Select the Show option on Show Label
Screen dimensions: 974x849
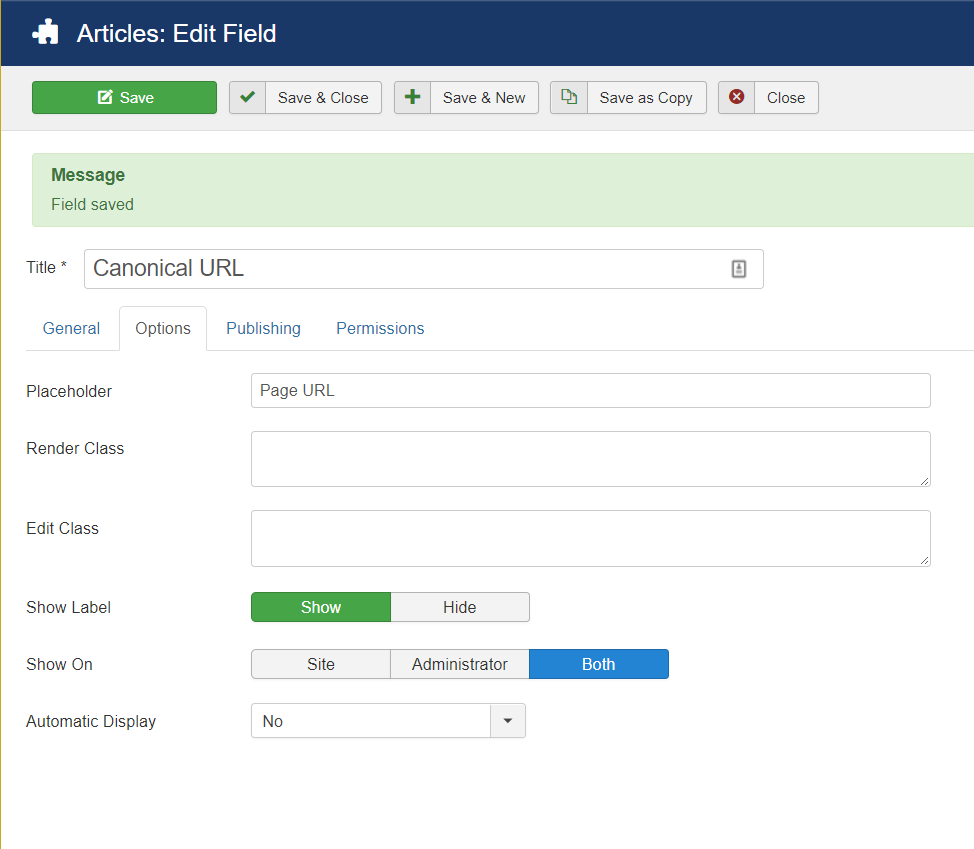coord(320,607)
